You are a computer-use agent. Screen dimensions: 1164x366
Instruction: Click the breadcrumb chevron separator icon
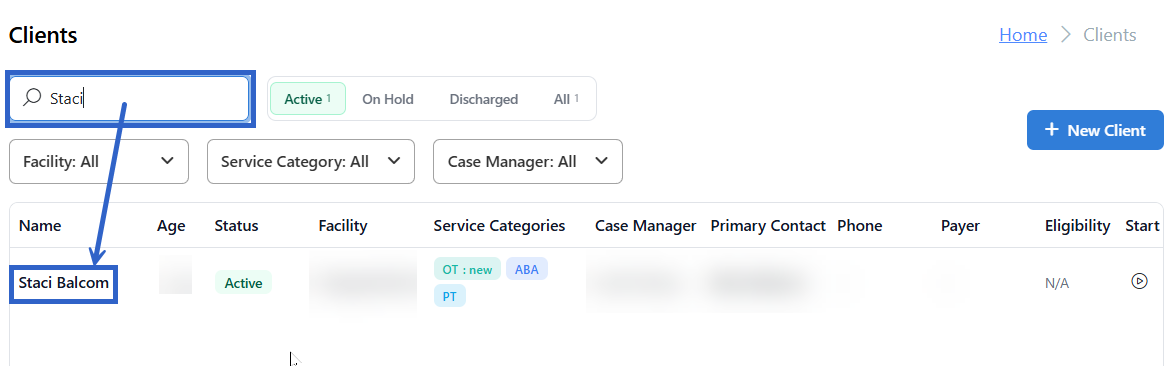click(x=1066, y=35)
